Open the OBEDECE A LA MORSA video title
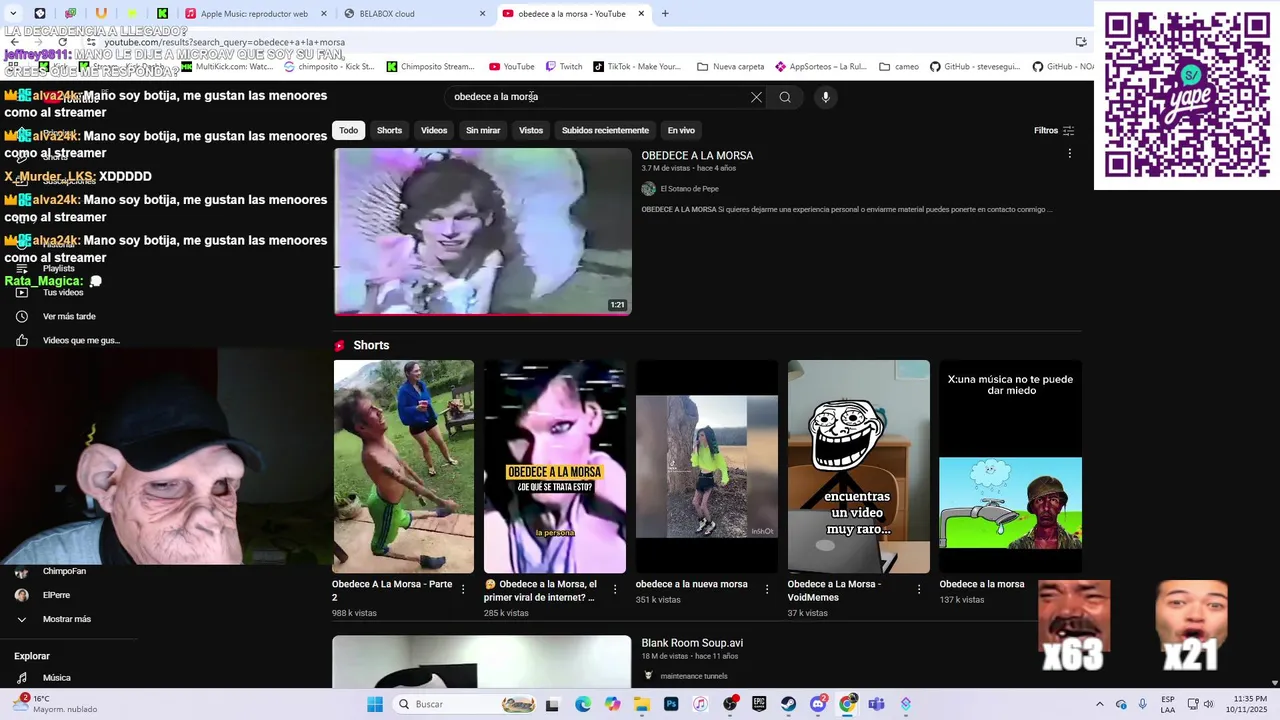The height and width of the screenshot is (720, 1280). [697, 156]
